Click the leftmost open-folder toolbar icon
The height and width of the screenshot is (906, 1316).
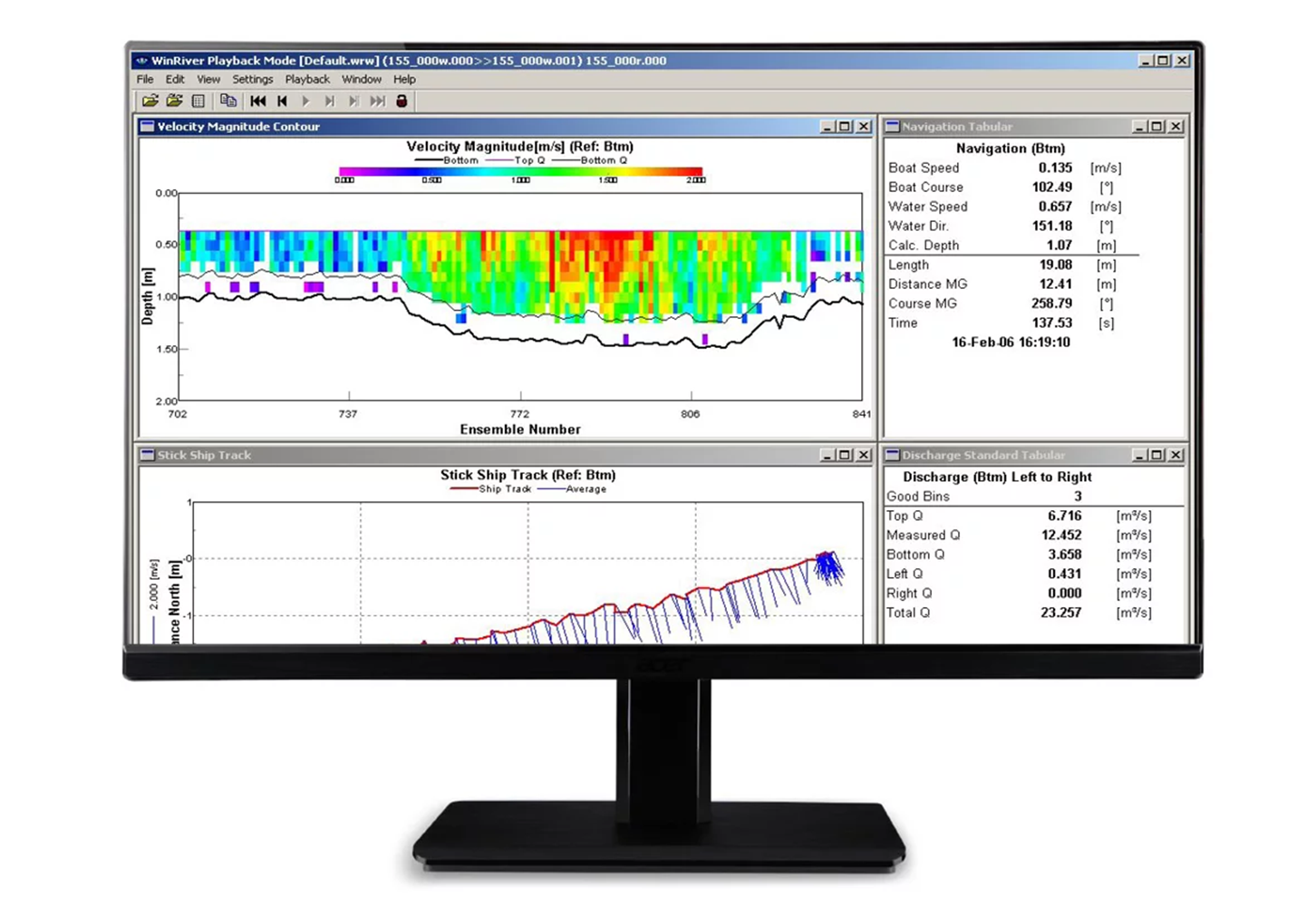(x=150, y=101)
